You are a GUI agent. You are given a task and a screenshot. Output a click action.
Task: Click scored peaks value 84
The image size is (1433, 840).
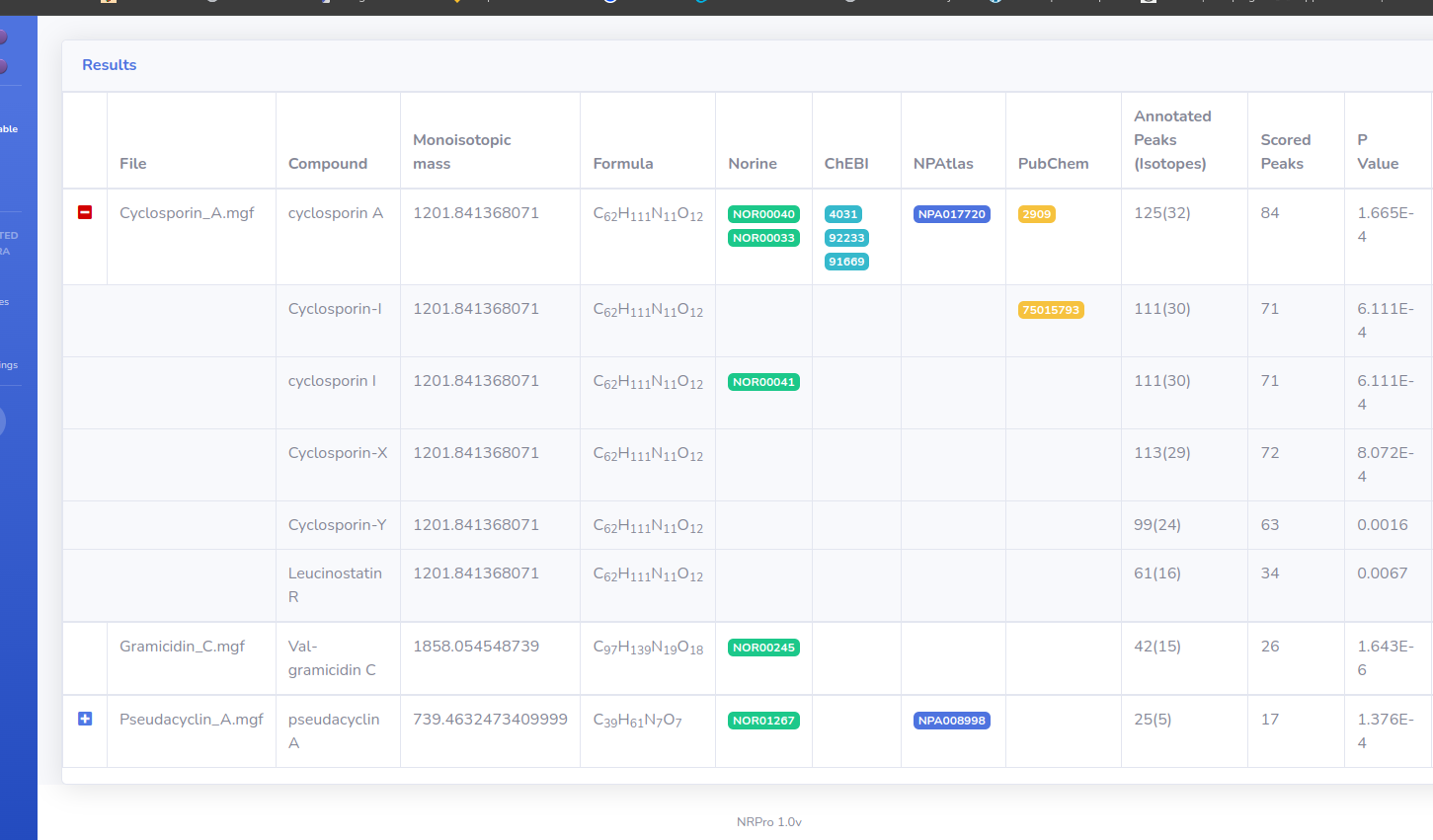[1270, 213]
